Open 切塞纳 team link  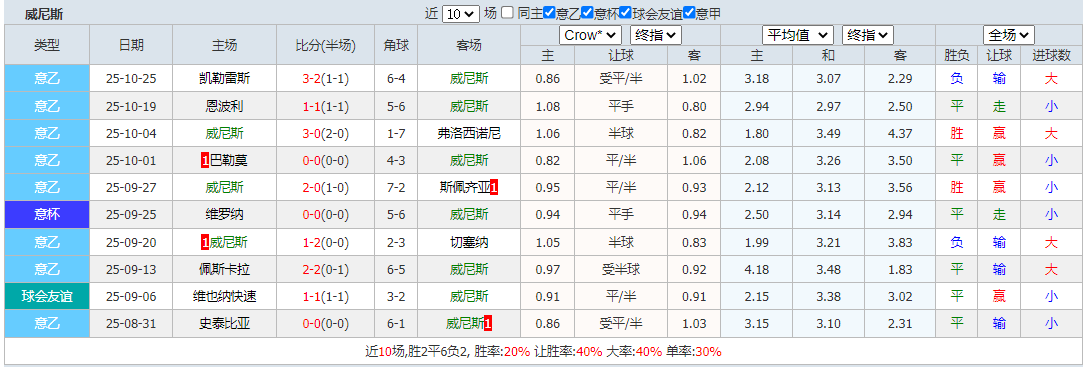tap(469, 242)
